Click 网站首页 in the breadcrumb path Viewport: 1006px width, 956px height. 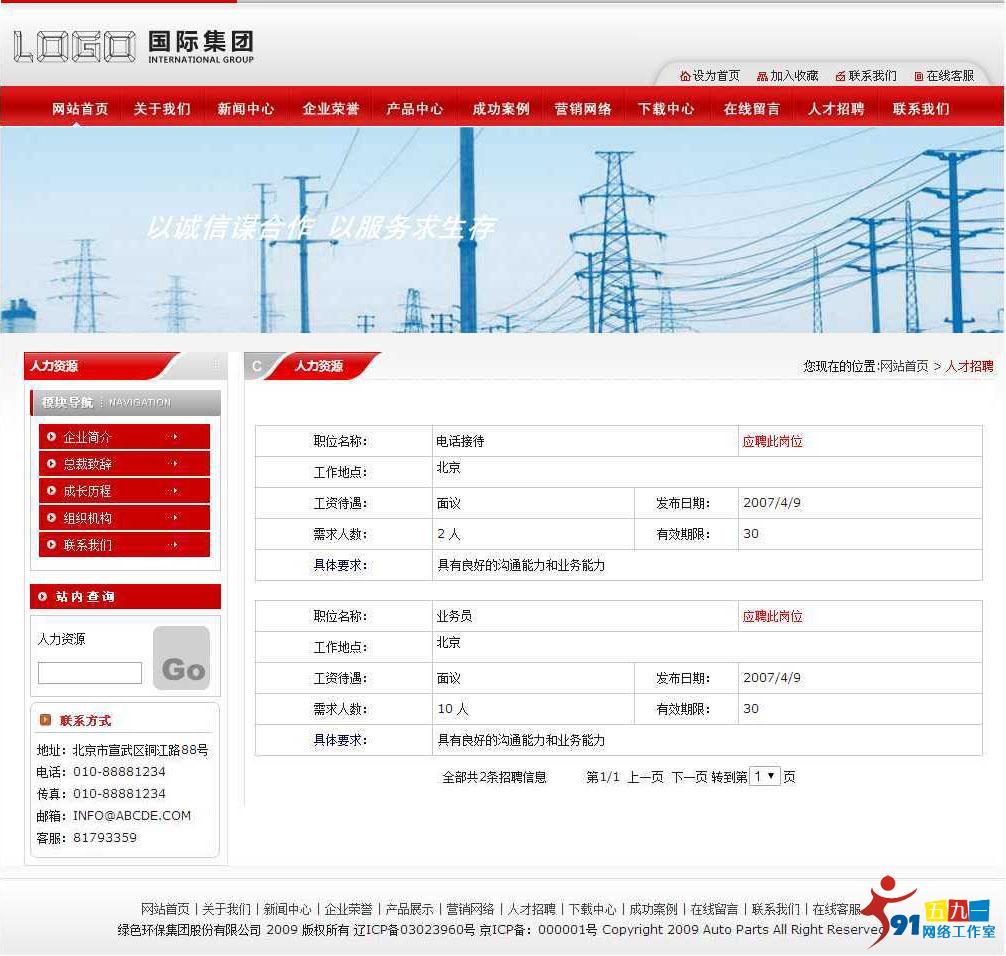coord(904,367)
